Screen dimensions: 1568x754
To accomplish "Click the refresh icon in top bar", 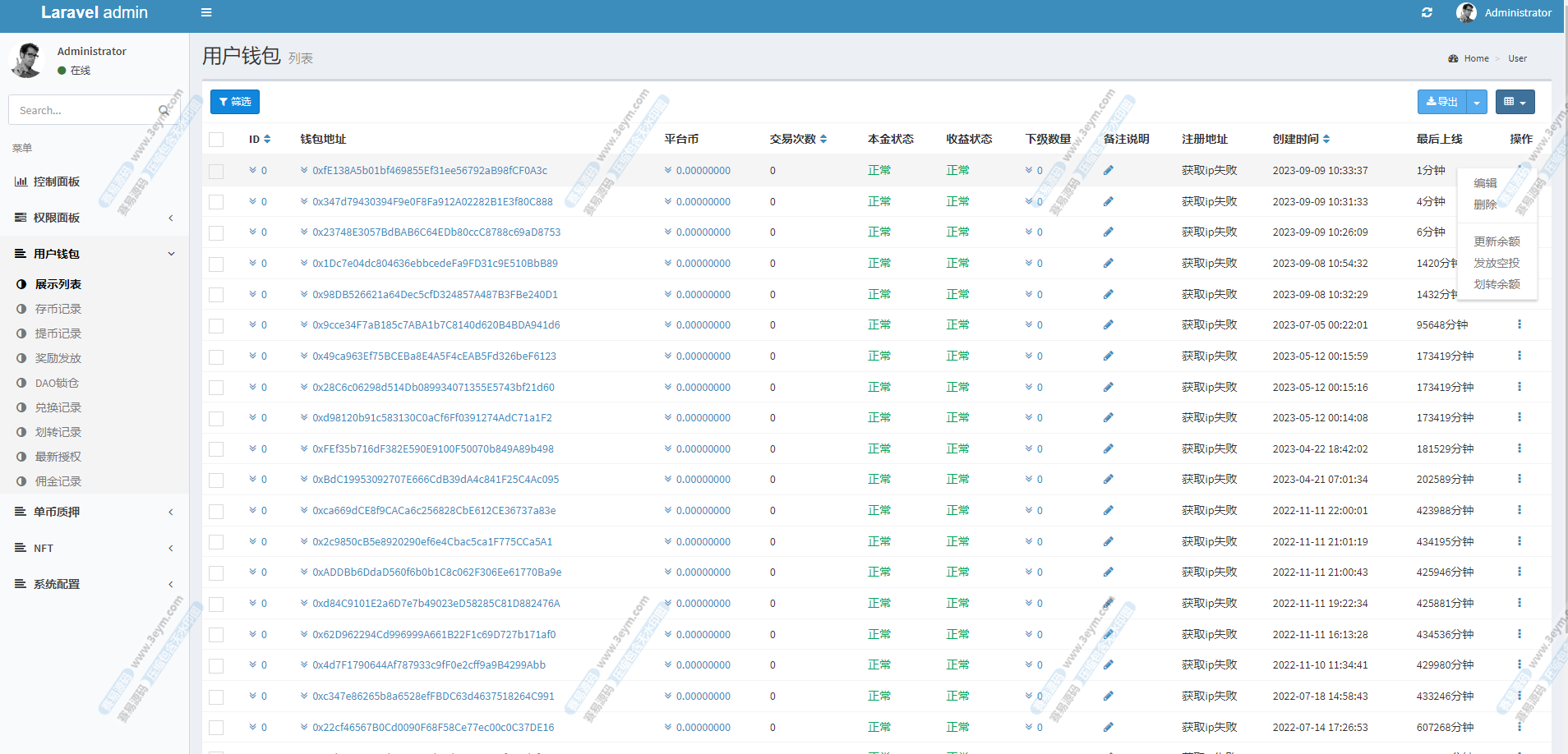I will (x=1427, y=12).
